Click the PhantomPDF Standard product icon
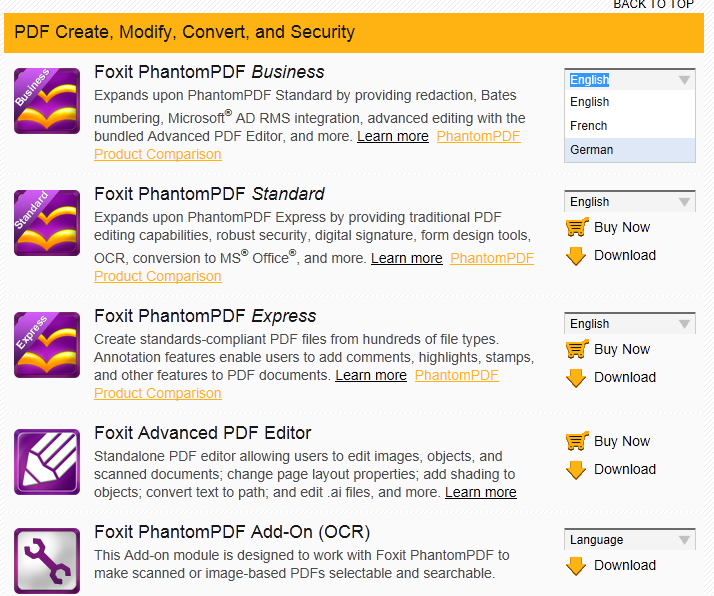Screen dimensions: 714x596 [x=47, y=222]
